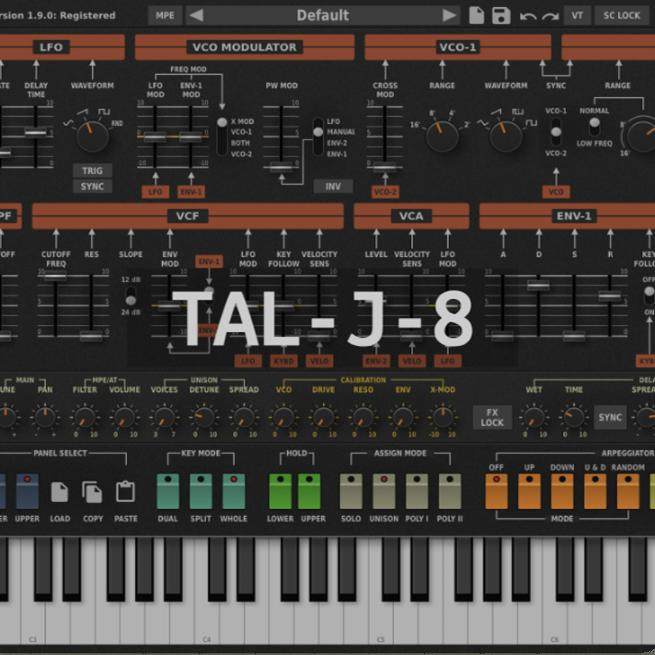Toggle the VT button

click(577, 15)
